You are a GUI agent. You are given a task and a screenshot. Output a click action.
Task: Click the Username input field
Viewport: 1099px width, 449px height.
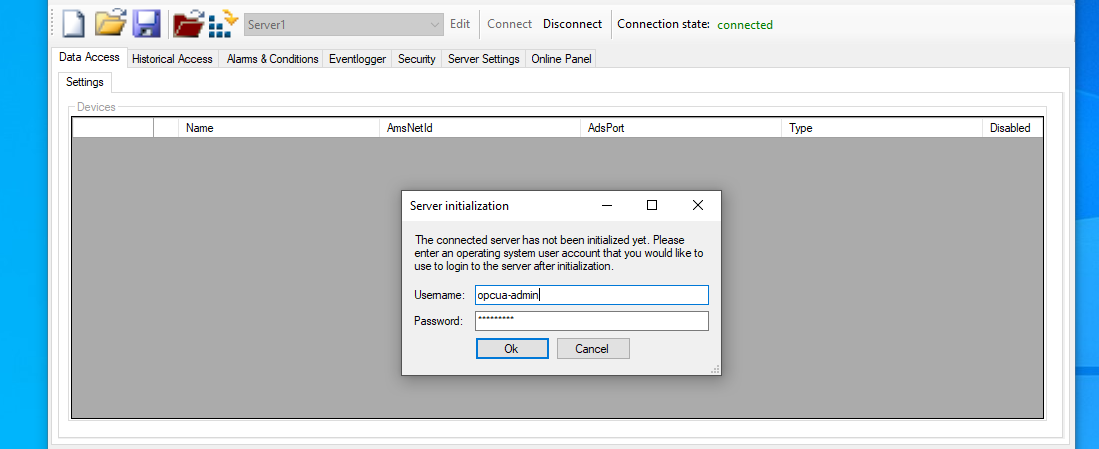[x=592, y=295]
